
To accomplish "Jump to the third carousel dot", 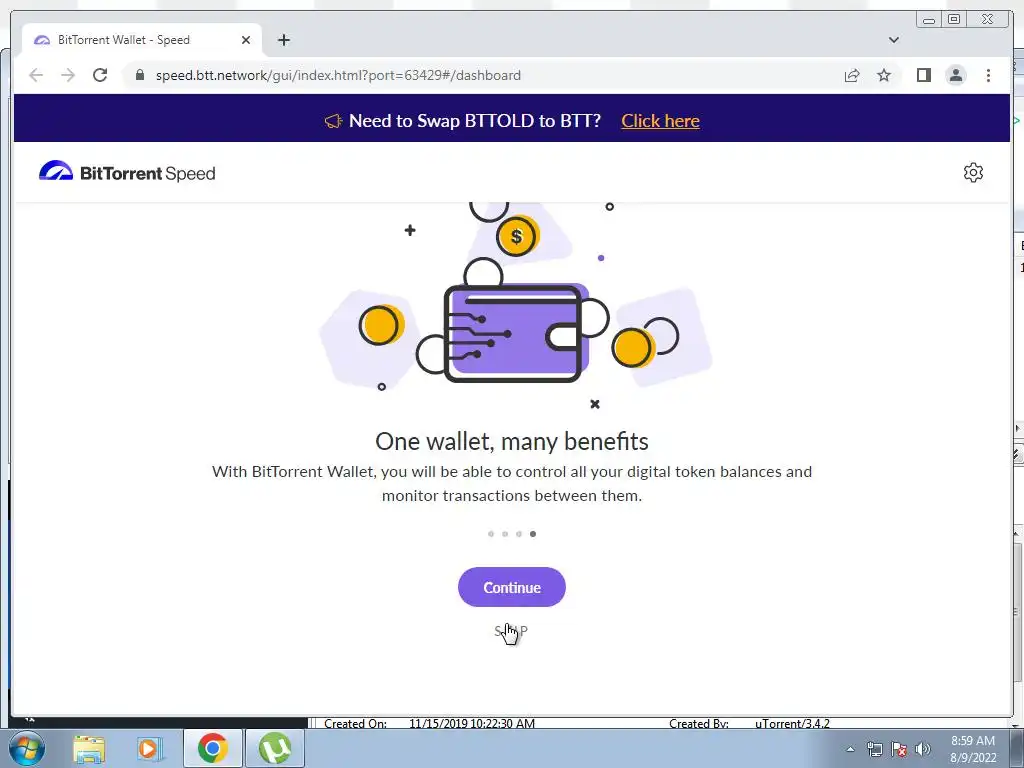I will tap(519, 534).
